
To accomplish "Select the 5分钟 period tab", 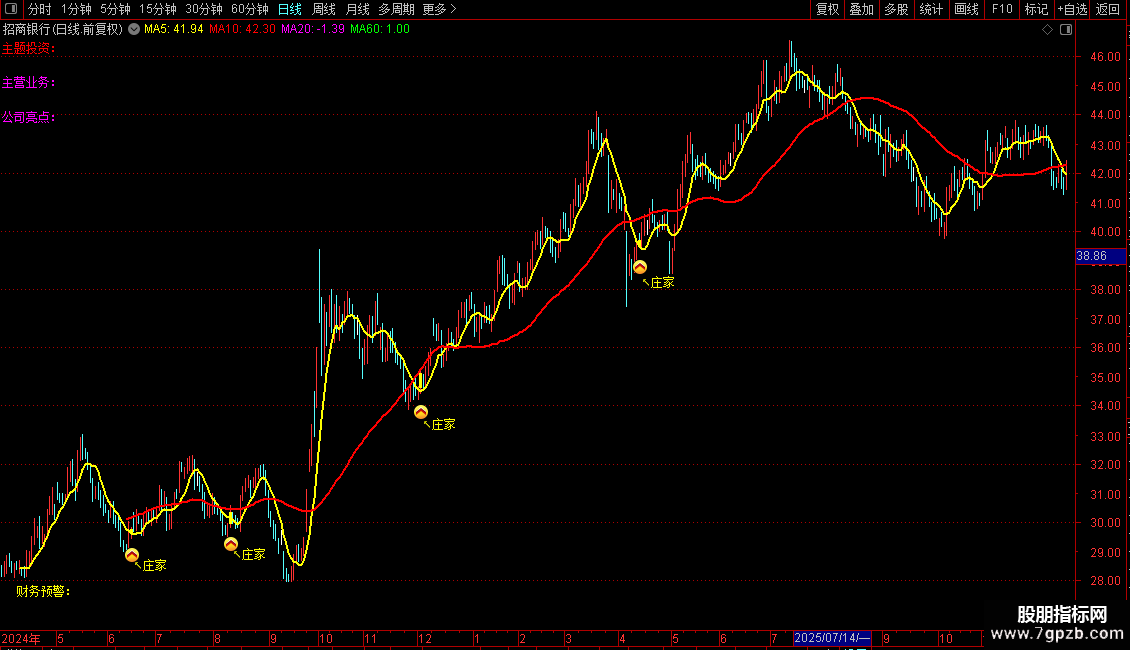I will 115,9.
